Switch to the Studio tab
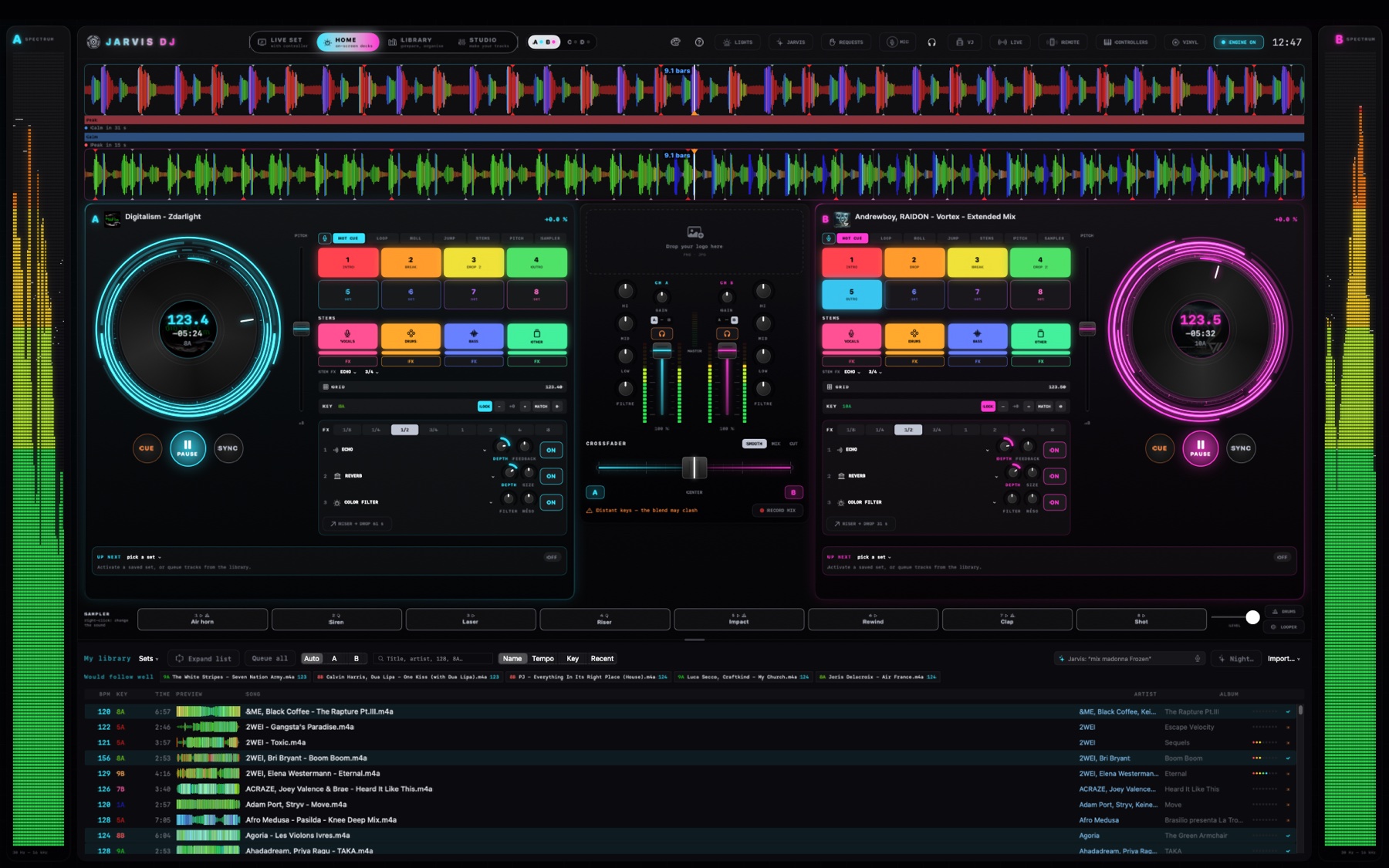The image size is (1389, 868). coord(484,42)
